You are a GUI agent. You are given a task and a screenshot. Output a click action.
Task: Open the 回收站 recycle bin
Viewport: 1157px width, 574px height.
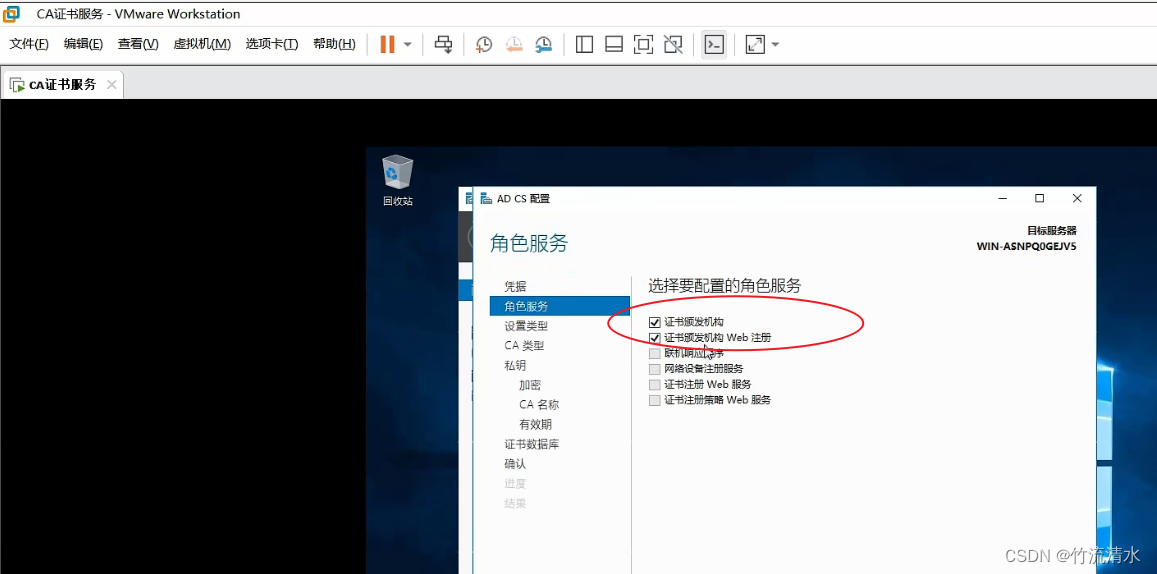tap(398, 180)
